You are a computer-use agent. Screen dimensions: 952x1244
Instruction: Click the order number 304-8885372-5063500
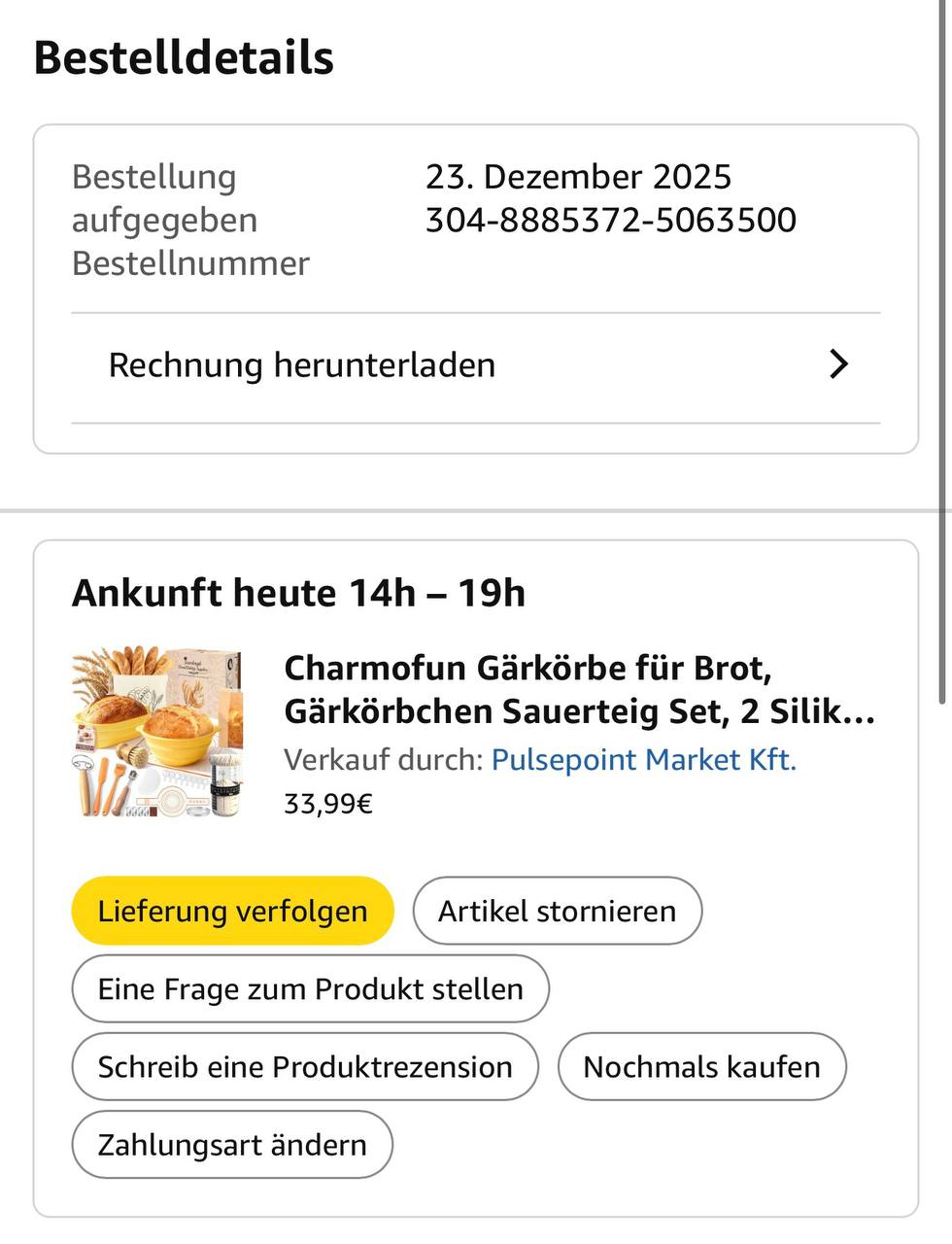610,221
